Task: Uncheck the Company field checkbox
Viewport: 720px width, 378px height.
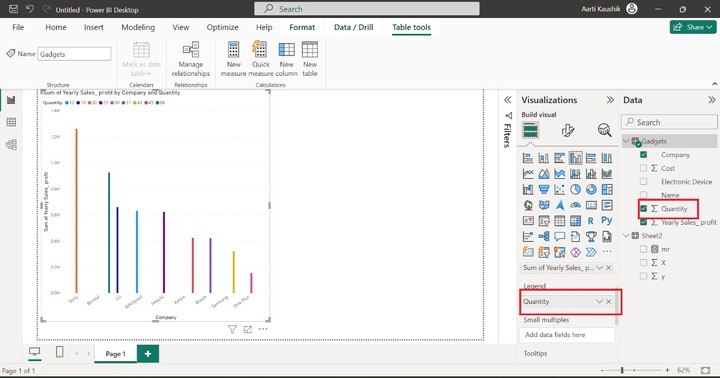Action: coord(643,155)
